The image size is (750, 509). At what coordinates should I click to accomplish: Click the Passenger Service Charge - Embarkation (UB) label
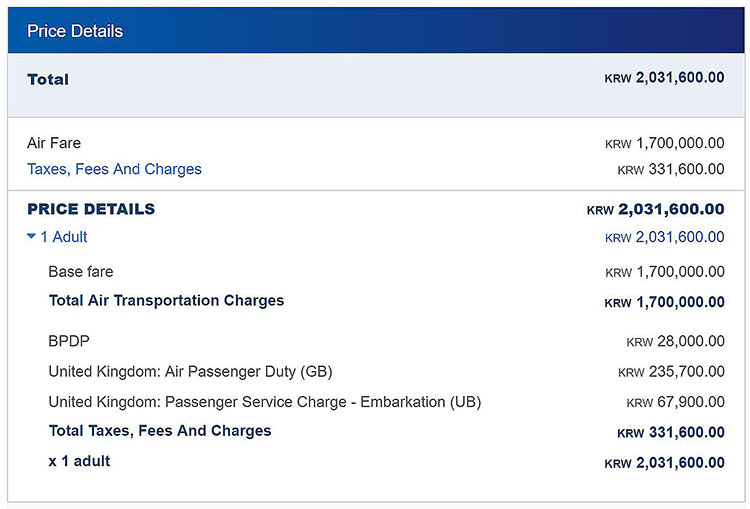(264, 402)
